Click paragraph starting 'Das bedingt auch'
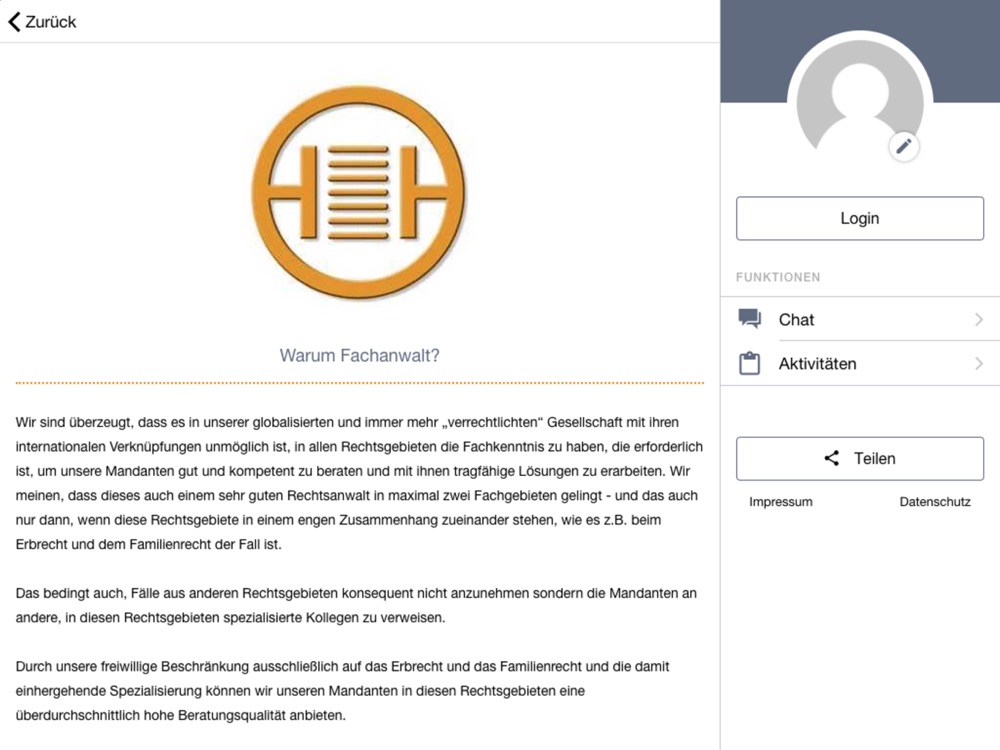1000x750 pixels. click(x=357, y=605)
